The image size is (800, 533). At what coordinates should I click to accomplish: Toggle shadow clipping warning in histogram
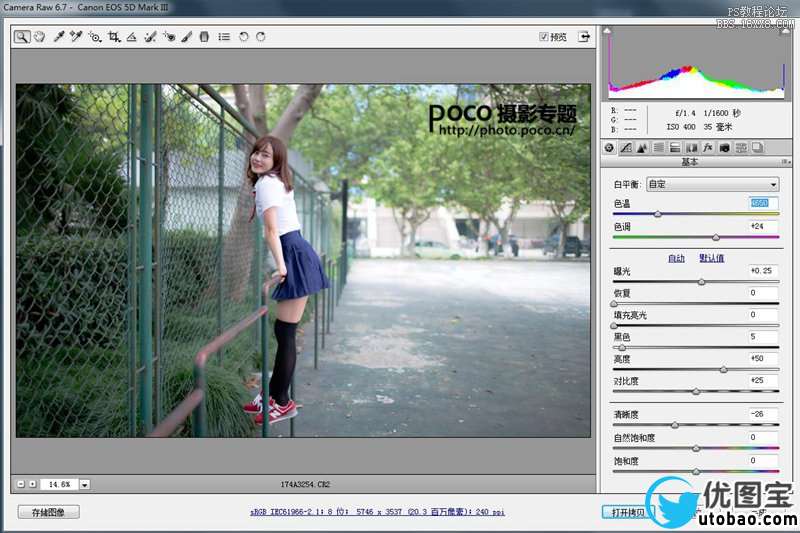click(607, 31)
